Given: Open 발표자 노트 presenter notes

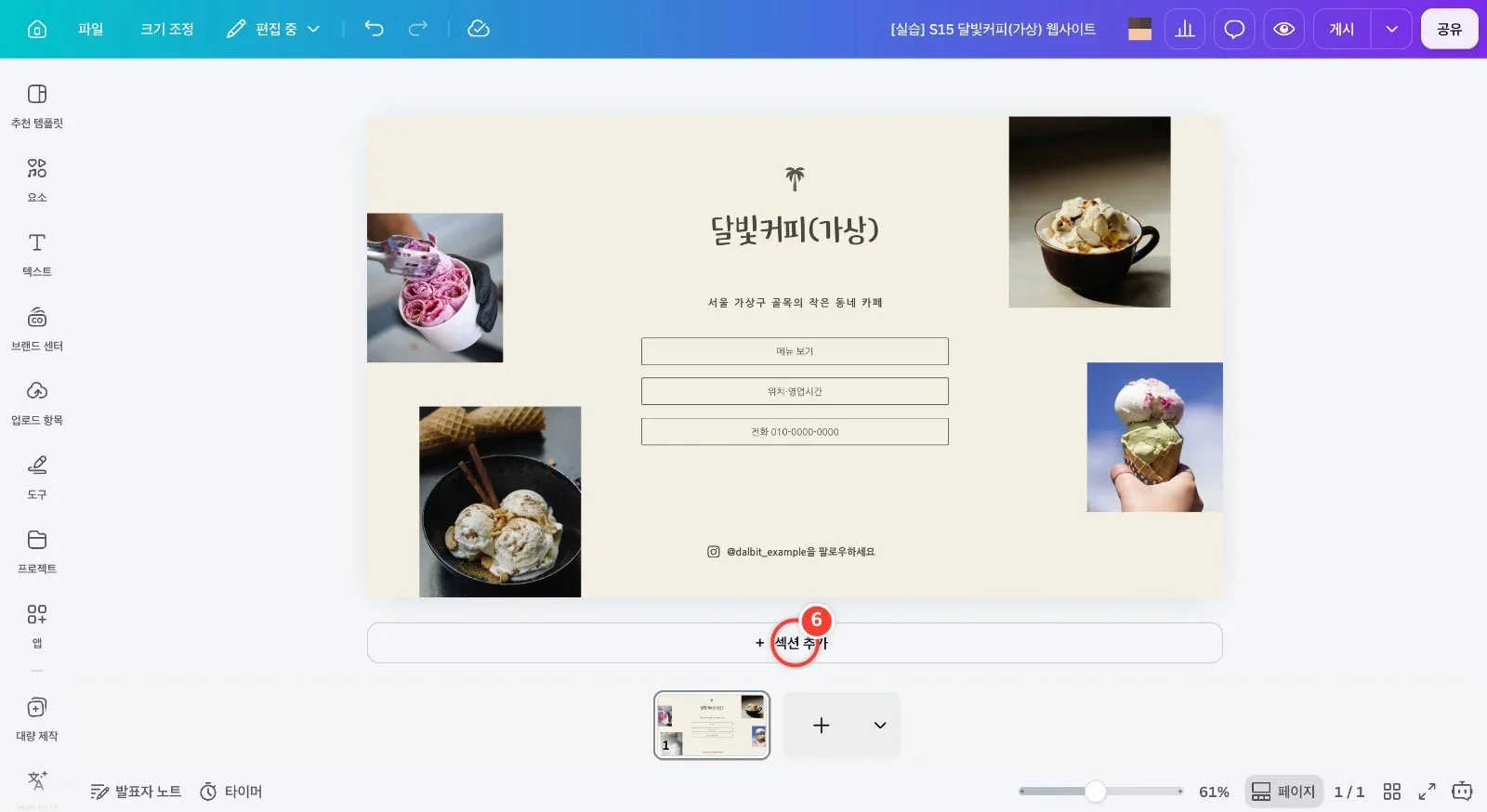Looking at the screenshot, I should click(136, 792).
